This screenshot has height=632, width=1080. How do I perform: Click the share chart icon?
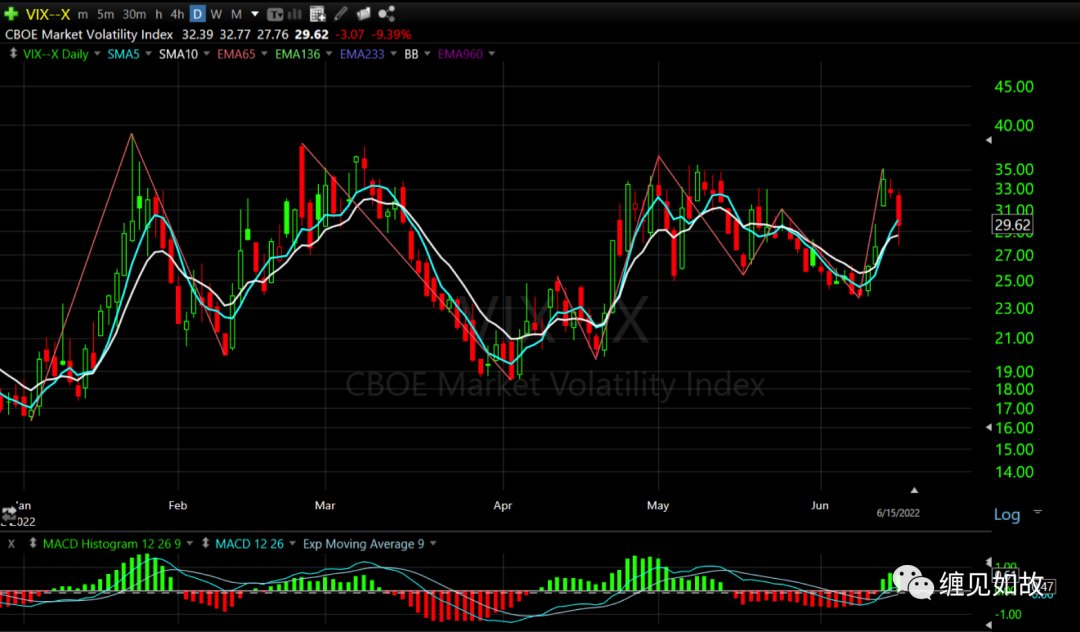386,13
